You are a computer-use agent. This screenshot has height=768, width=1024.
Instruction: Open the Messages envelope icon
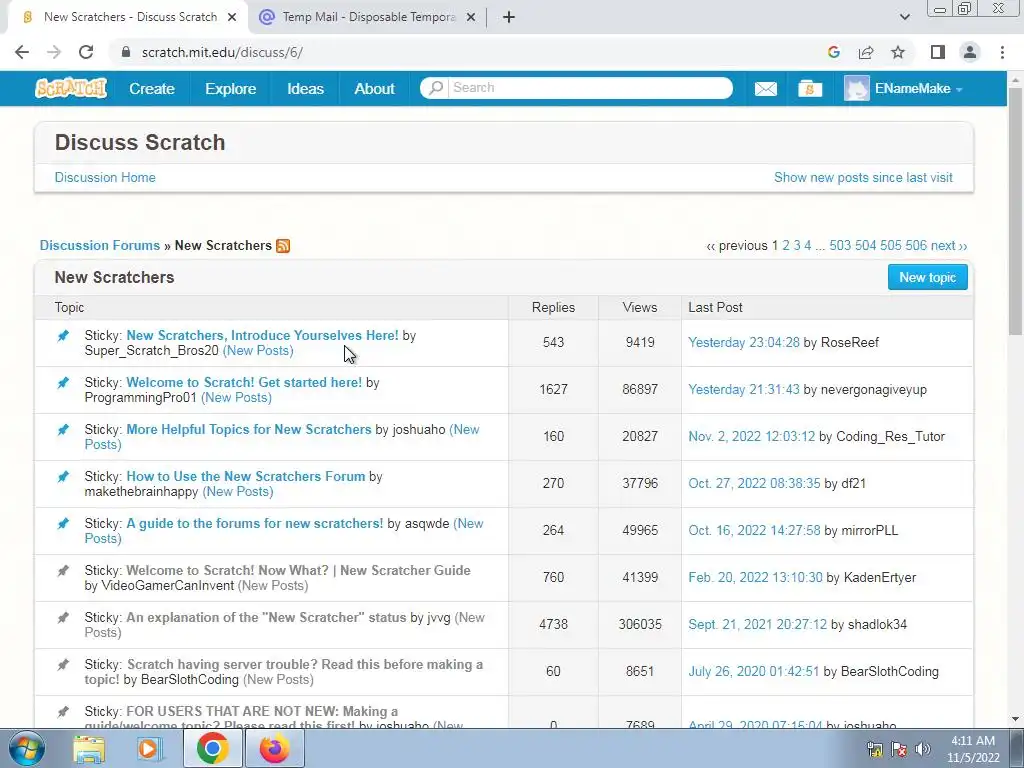click(x=765, y=89)
